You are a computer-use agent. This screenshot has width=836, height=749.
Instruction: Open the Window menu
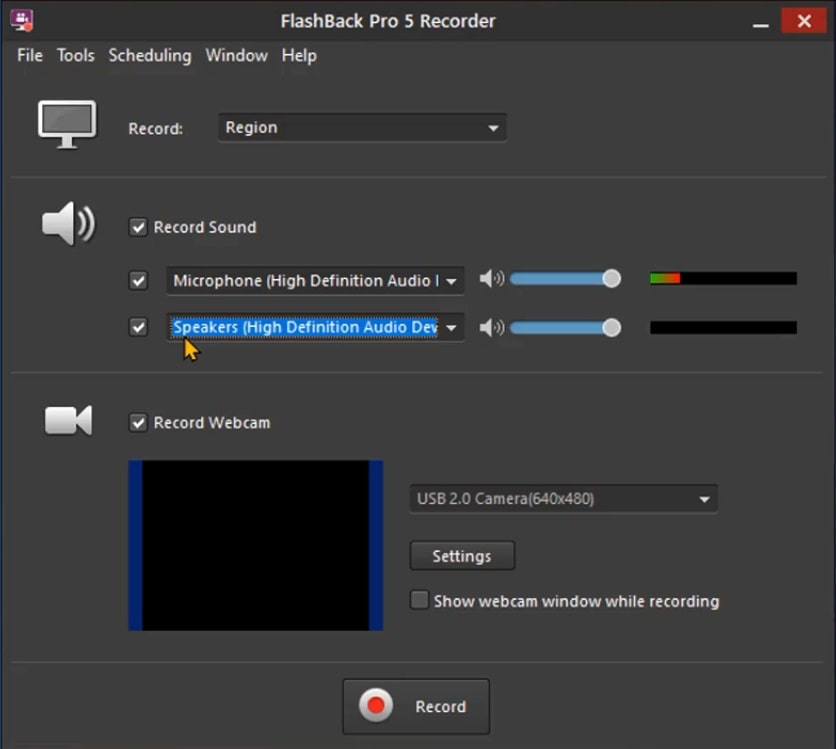pyautogui.click(x=237, y=55)
